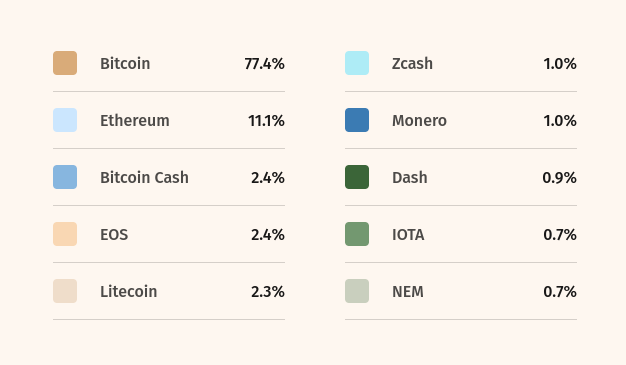Select the Litecoin legend label
The width and height of the screenshot is (626, 365).
point(129,292)
